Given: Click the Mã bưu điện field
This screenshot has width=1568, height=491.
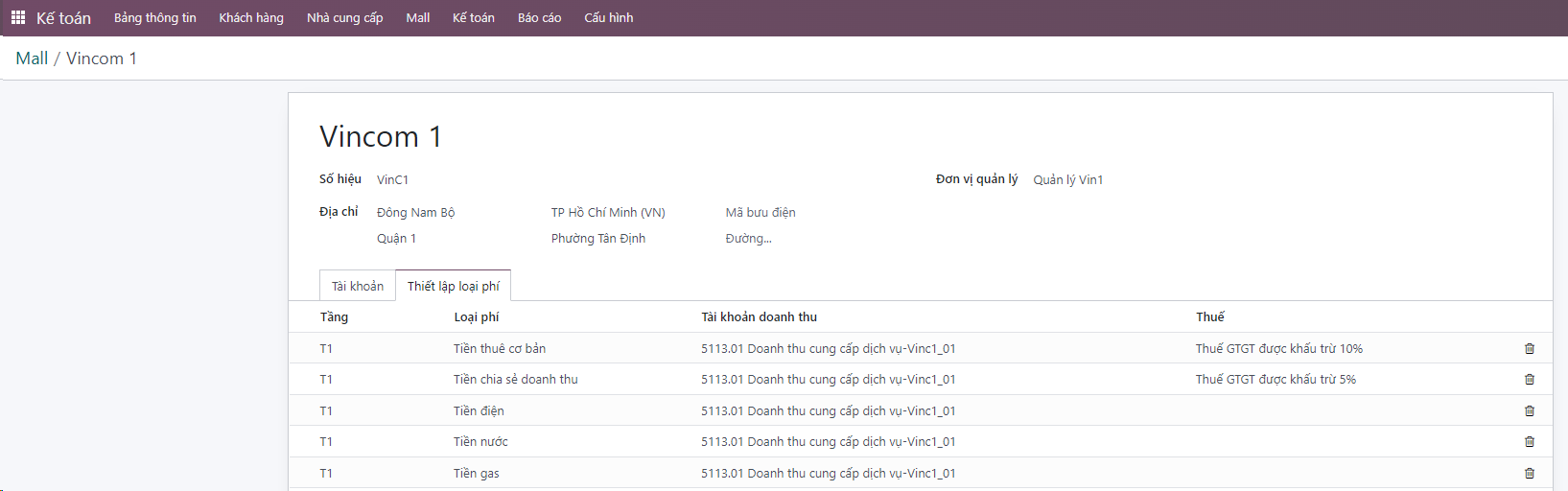Looking at the screenshot, I should 761,212.
